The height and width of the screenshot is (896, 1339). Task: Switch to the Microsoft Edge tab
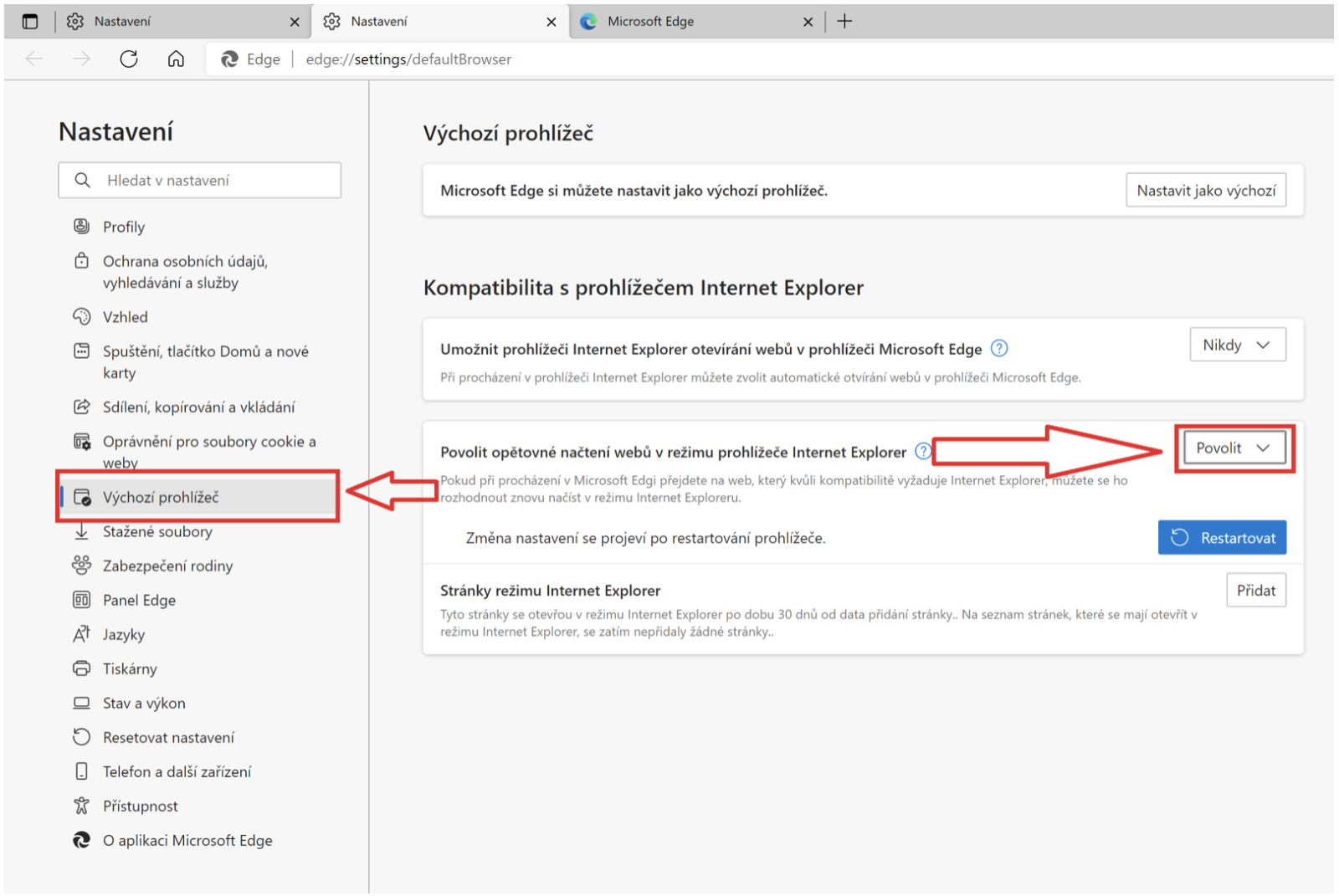coord(696,22)
